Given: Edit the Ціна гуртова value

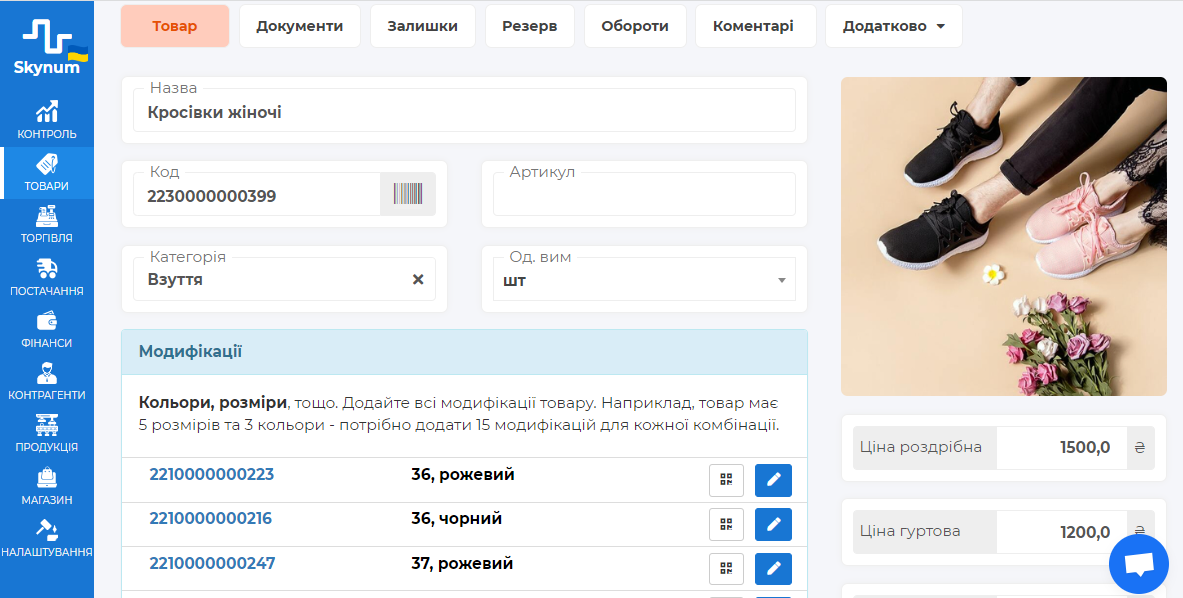Looking at the screenshot, I should pyautogui.click(x=1061, y=532).
